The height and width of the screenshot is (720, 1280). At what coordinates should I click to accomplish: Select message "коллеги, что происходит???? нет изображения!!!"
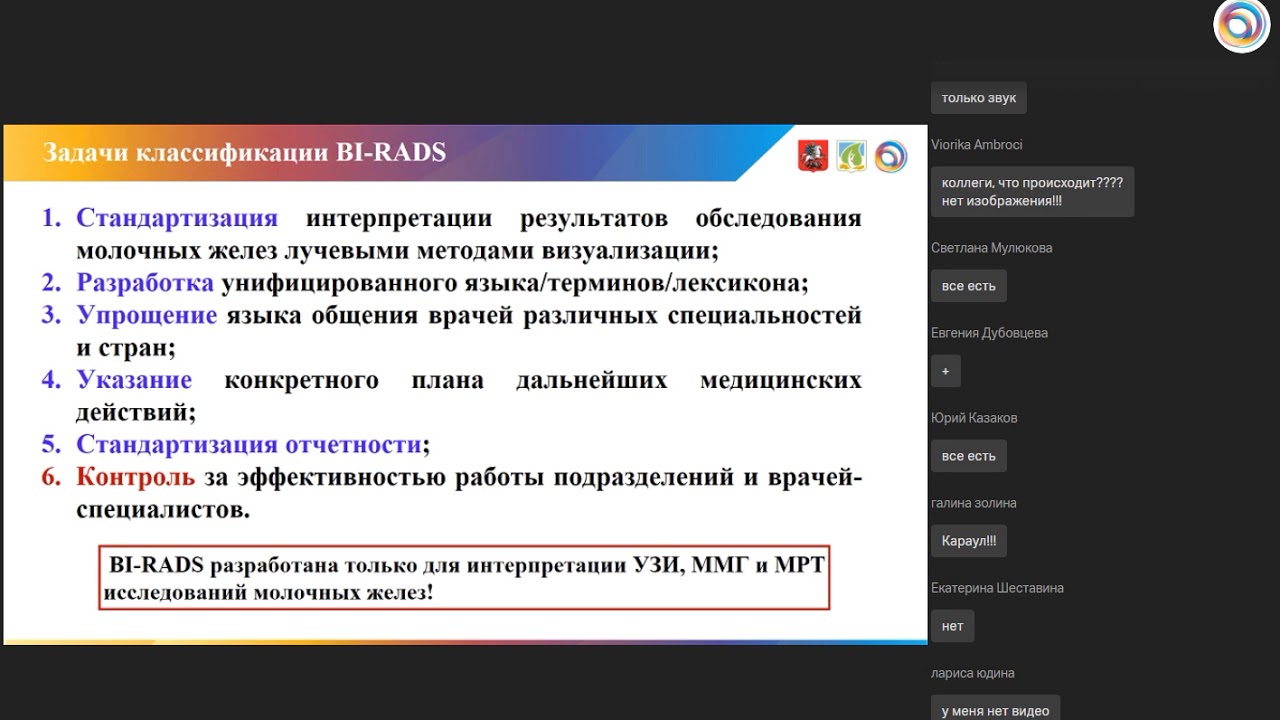pos(1032,192)
